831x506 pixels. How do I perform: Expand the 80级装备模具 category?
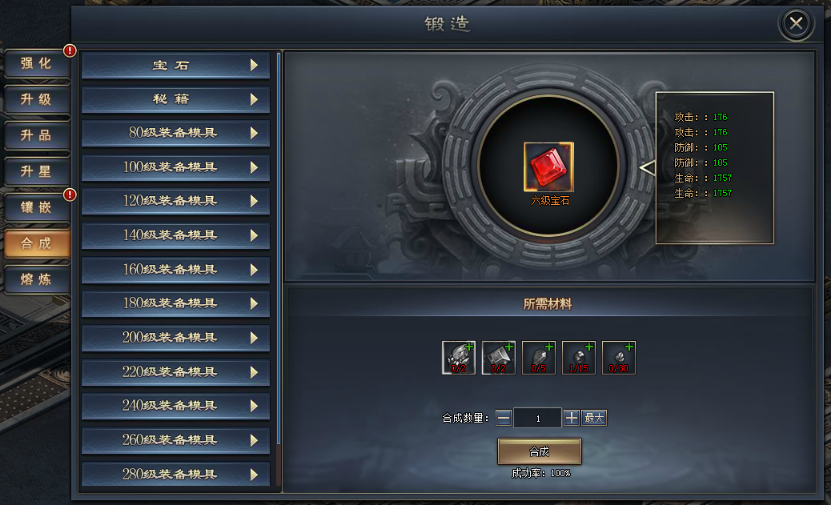176,133
